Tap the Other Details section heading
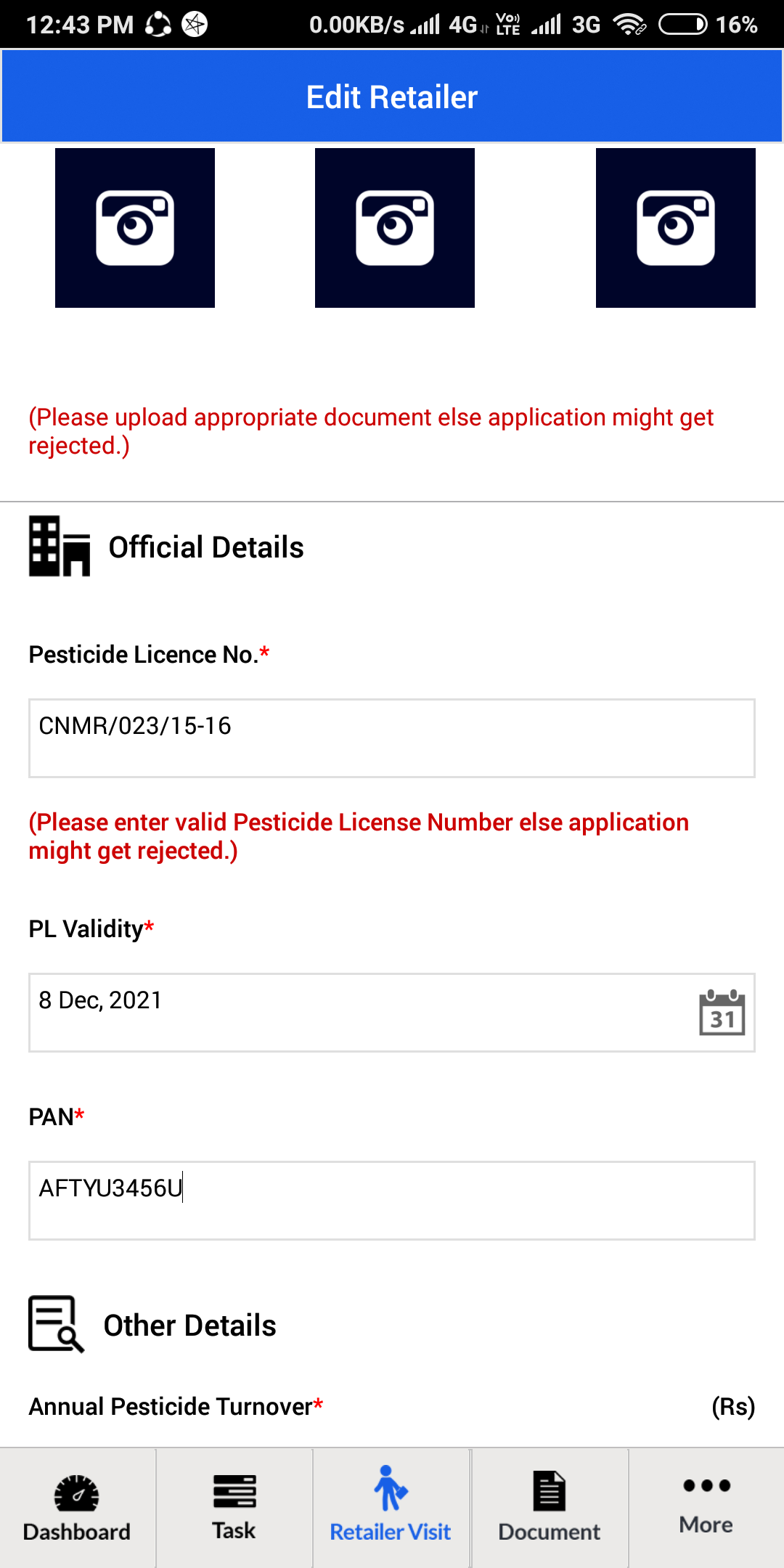 190,1326
